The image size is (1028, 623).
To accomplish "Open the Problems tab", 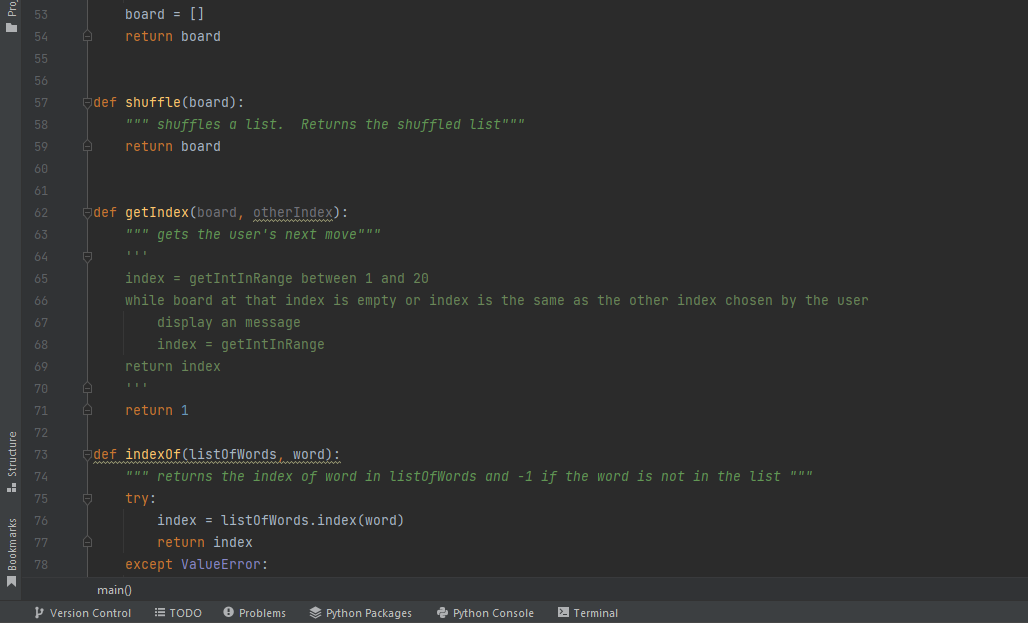I will point(254,613).
